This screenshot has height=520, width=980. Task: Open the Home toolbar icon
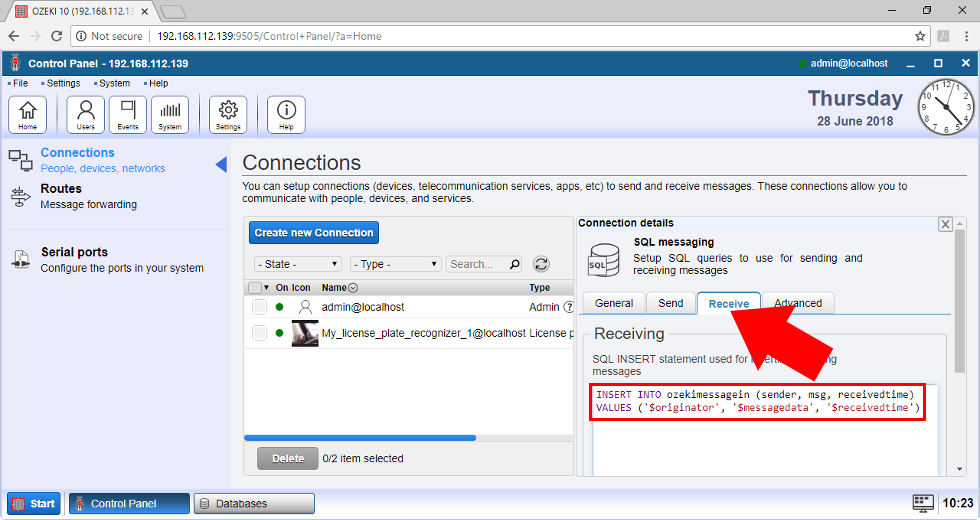point(27,115)
